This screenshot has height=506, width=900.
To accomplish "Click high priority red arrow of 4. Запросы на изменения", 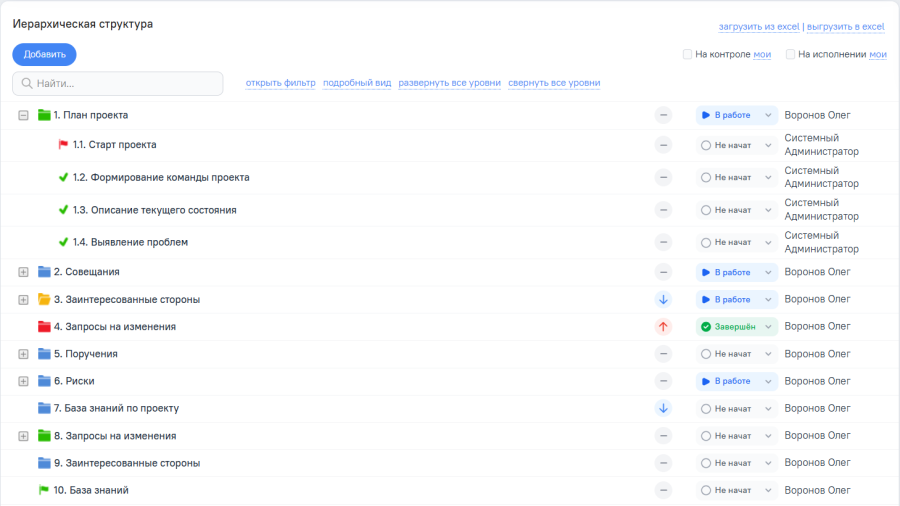I will 664,326.
